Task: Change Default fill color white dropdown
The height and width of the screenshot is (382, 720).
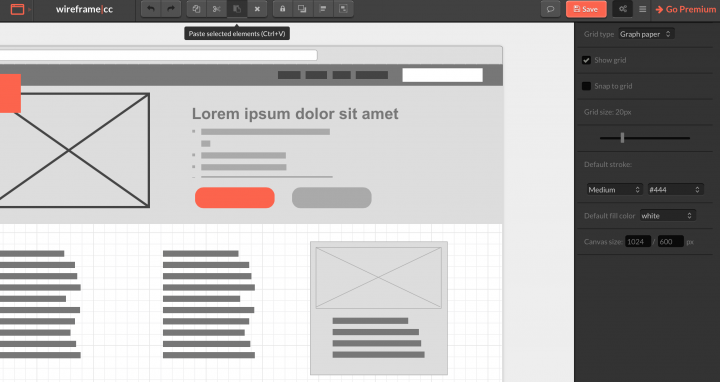Action: (x=668, y=216)
